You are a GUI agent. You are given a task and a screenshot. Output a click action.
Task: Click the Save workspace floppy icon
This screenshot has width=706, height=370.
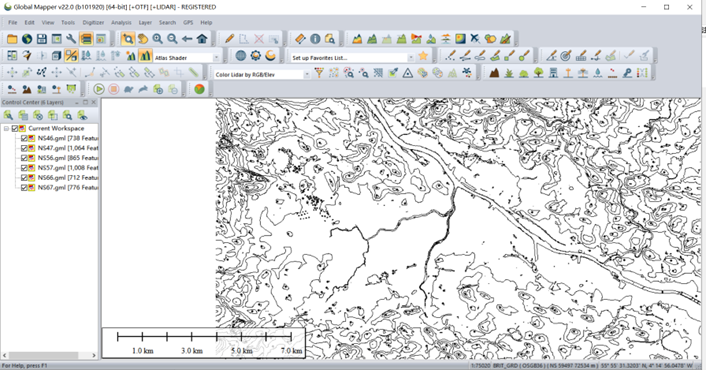(x=41, y=39)
